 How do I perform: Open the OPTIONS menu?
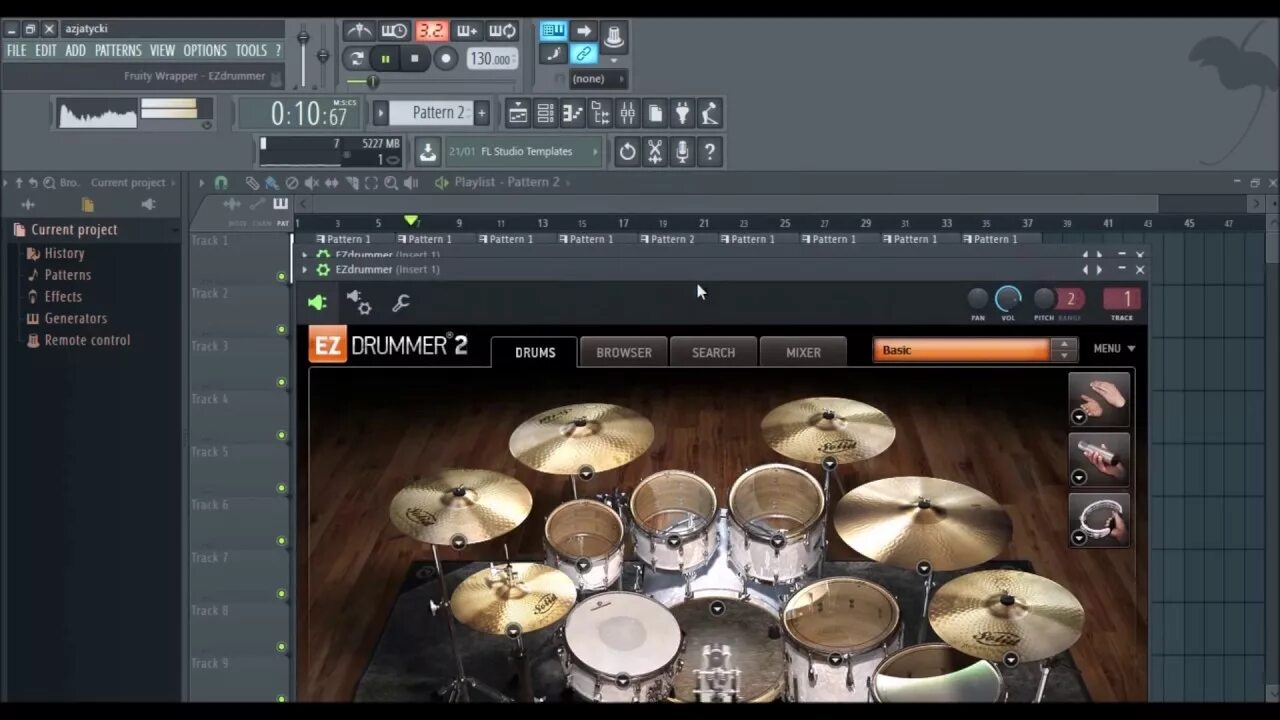point(205,50)
